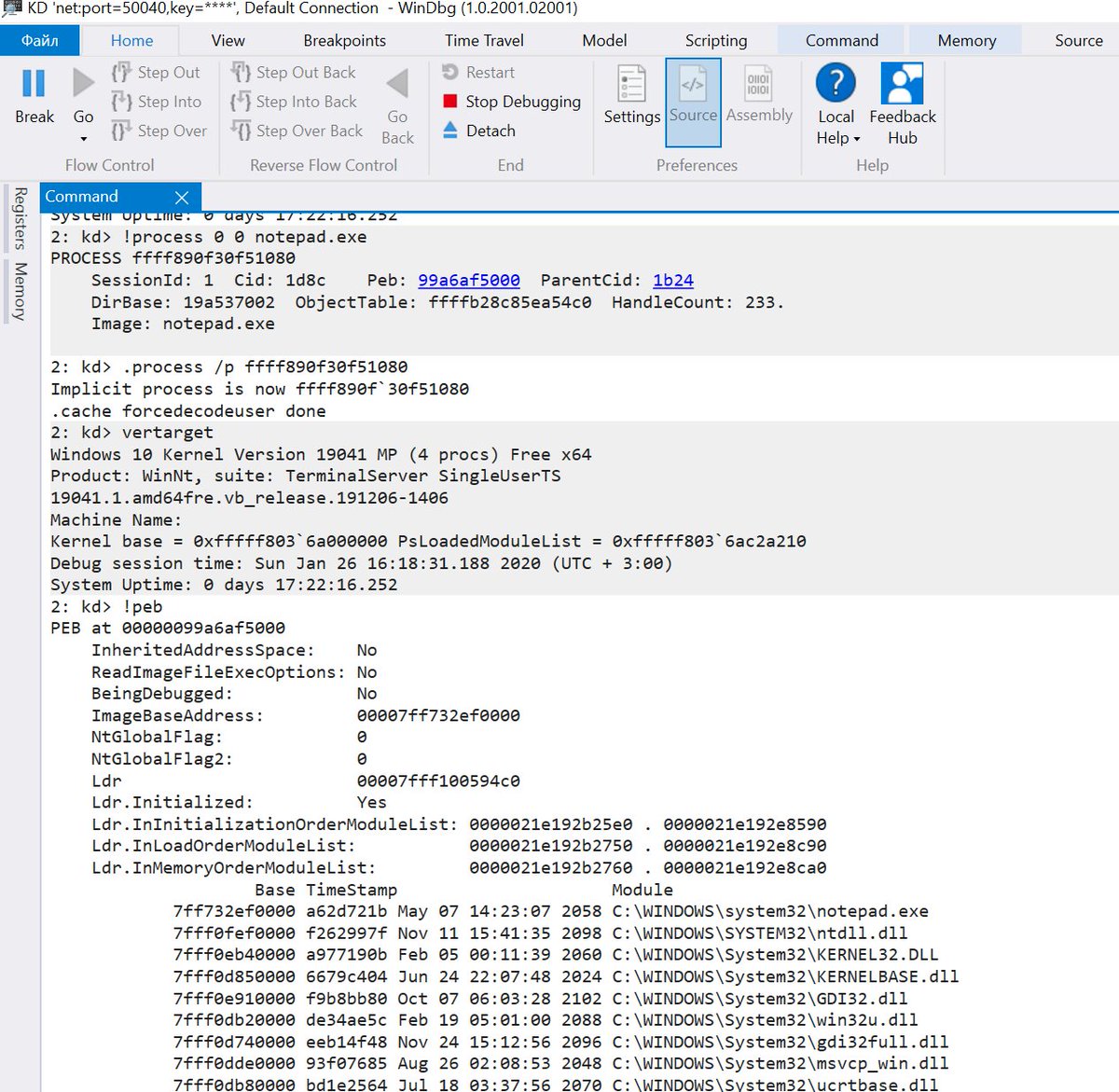Click Detach in the End group
Viewport: 1119px width, 1092px height.
[478, 131]
